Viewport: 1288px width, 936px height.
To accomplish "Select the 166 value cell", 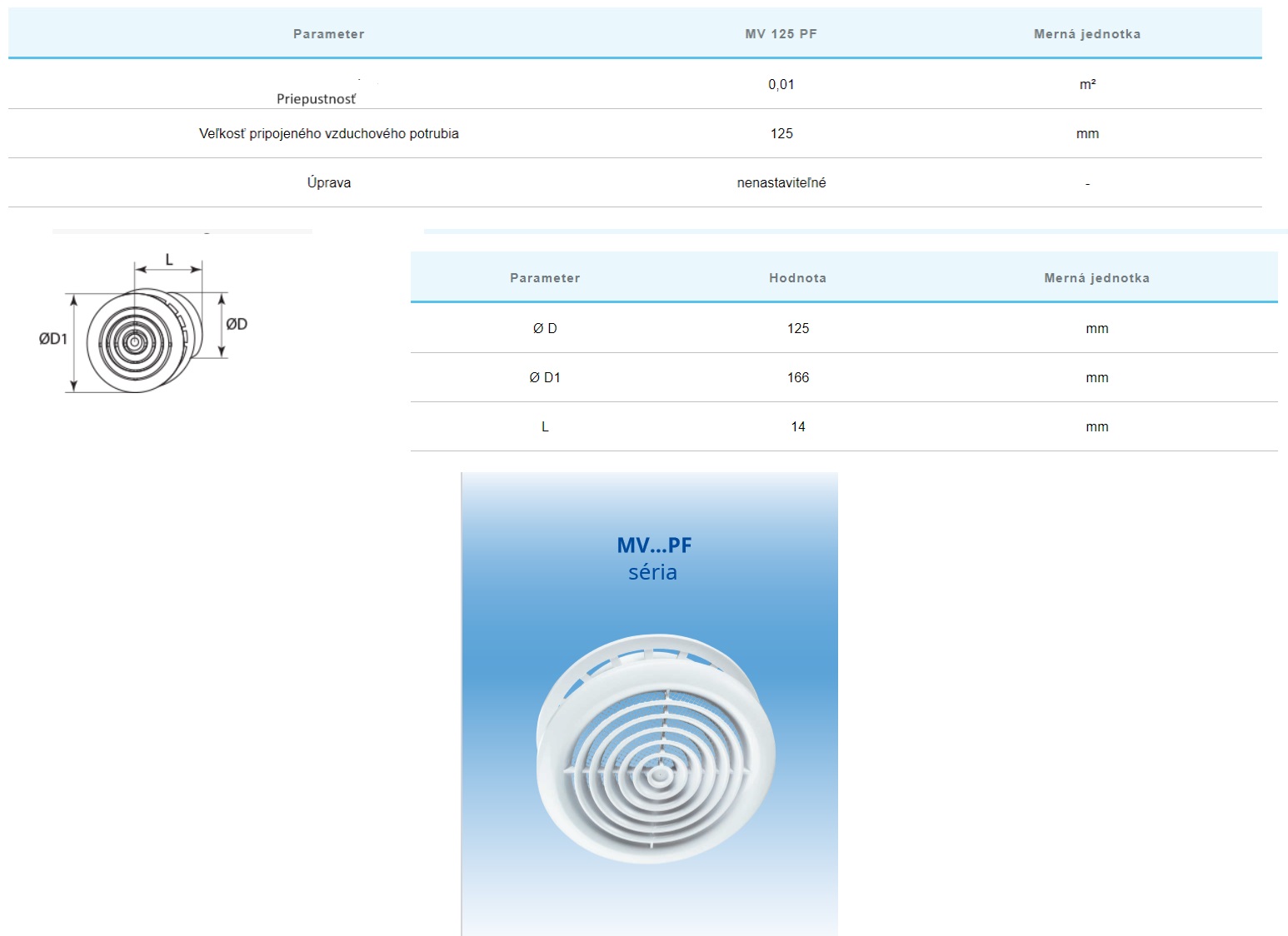I will (x=797, y=377).
